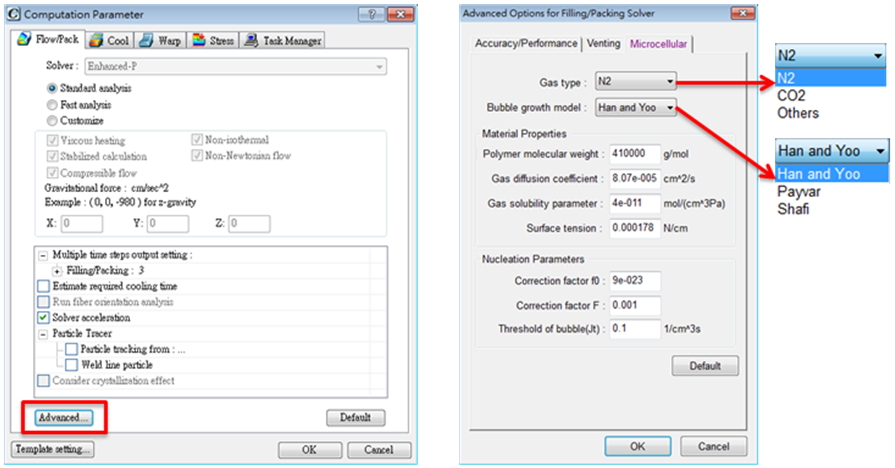Viewport: 895px width, 468px height.
Task: Choose CO2 in gas type list
Action: [x=830, y=96]
